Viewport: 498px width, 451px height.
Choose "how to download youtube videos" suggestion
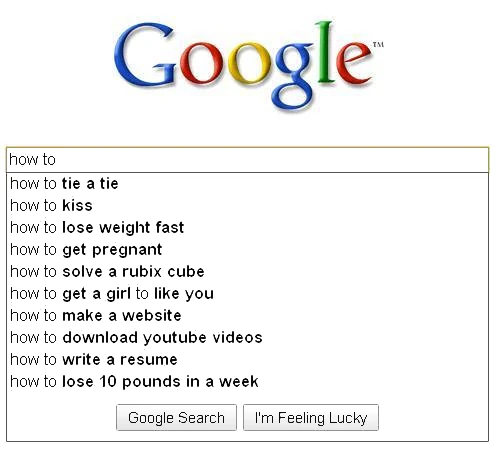247,338
